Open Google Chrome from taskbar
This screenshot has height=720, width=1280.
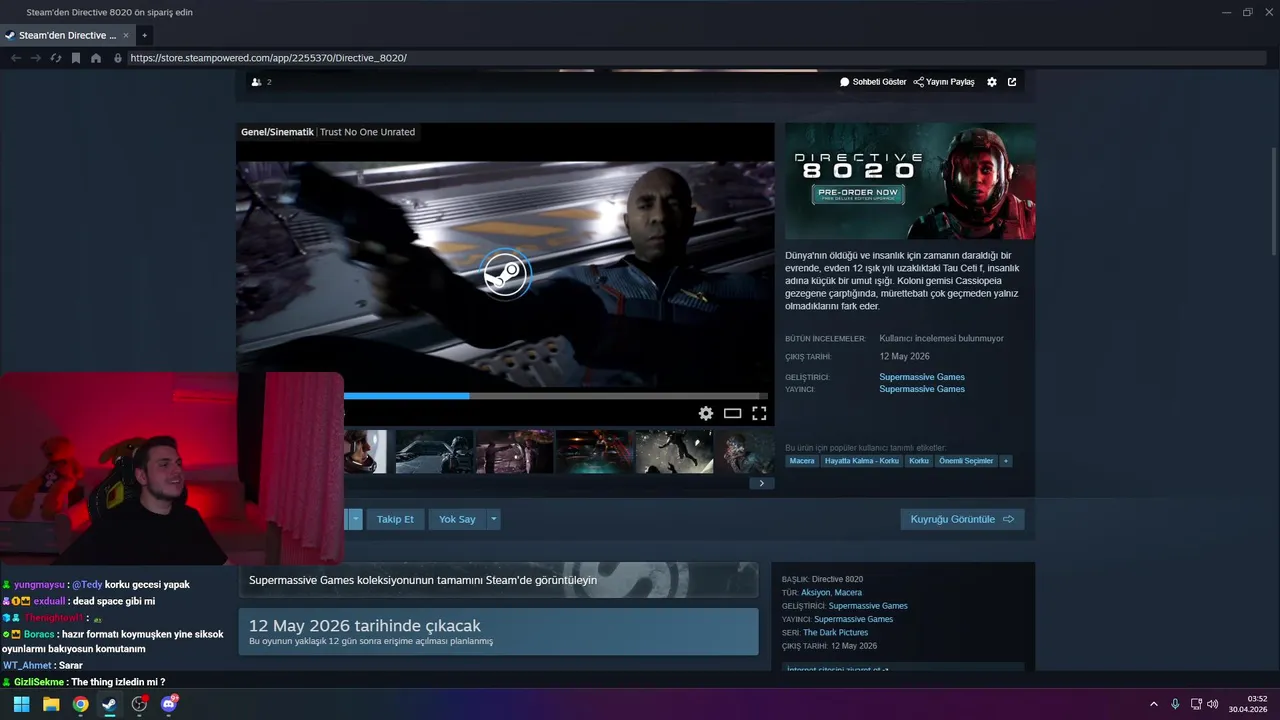pos(80,704)
